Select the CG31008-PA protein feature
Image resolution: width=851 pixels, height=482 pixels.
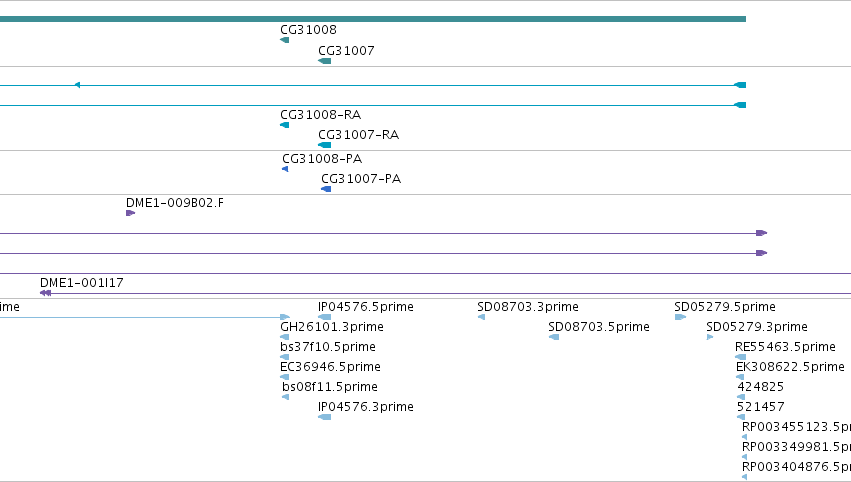coord(285,169)
